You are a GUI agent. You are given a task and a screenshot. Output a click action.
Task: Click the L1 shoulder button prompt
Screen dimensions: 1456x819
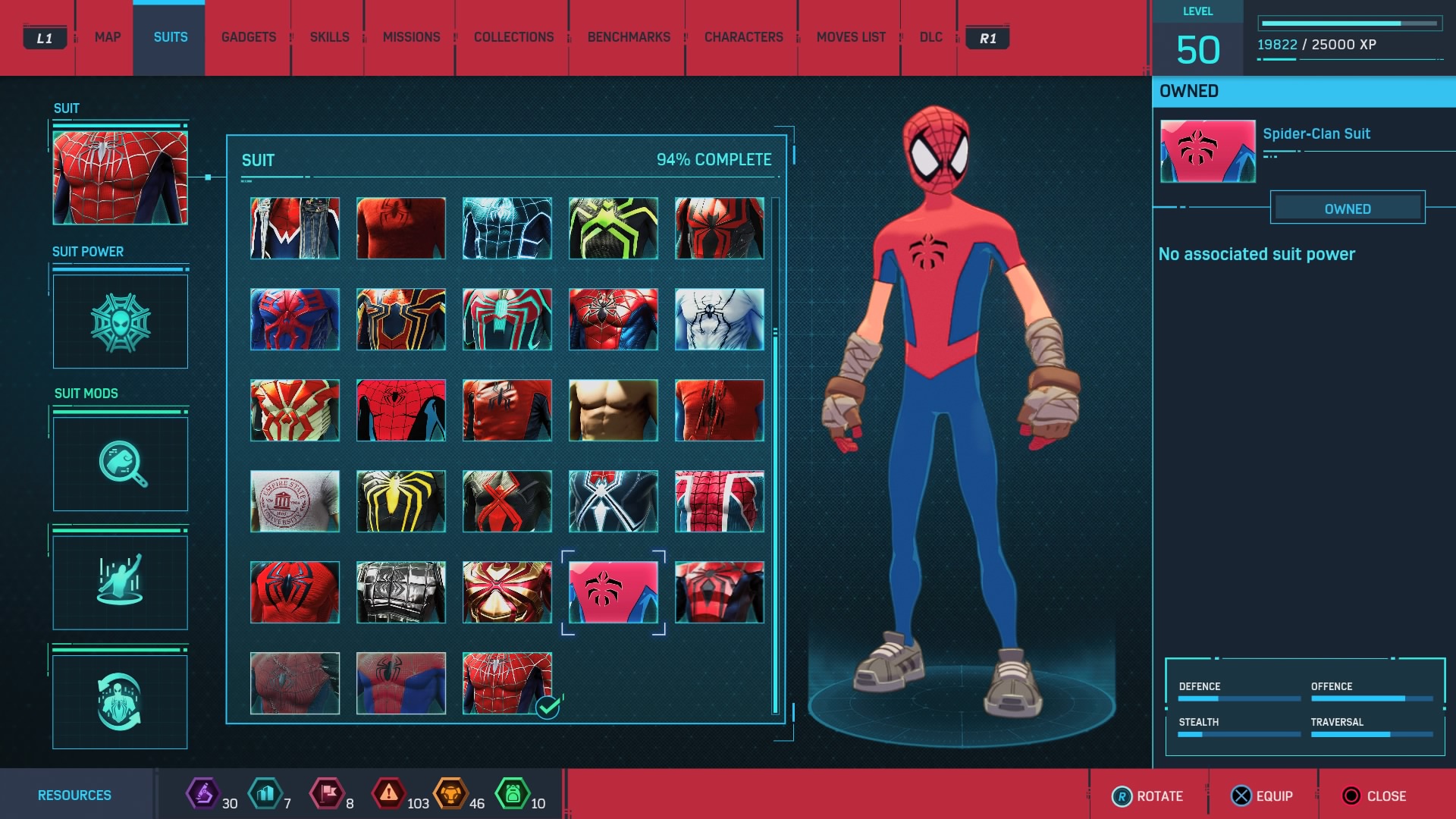(x=45, y=38)
